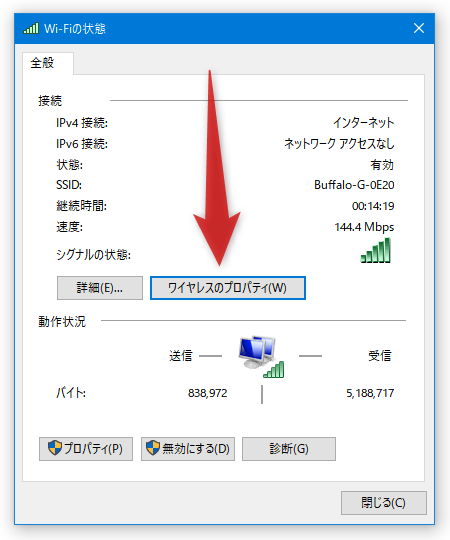This screenshot has width=450, height=540.
Task: Click received bytes value 5,188,717
Action: tap(370, 393)
